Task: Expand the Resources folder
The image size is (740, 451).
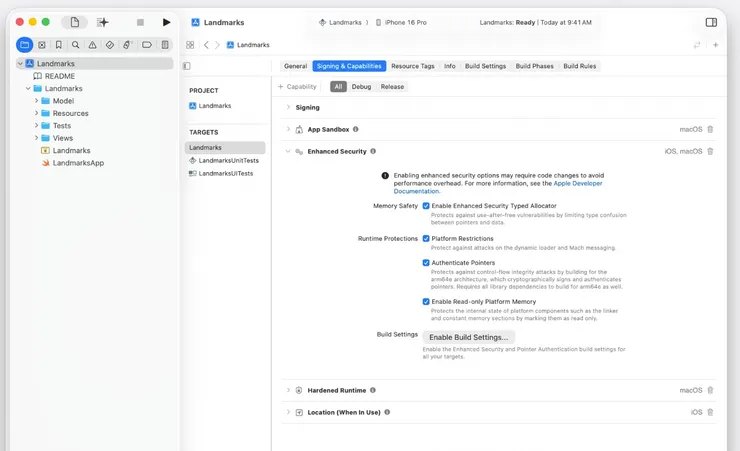Action: pos(36,113)
